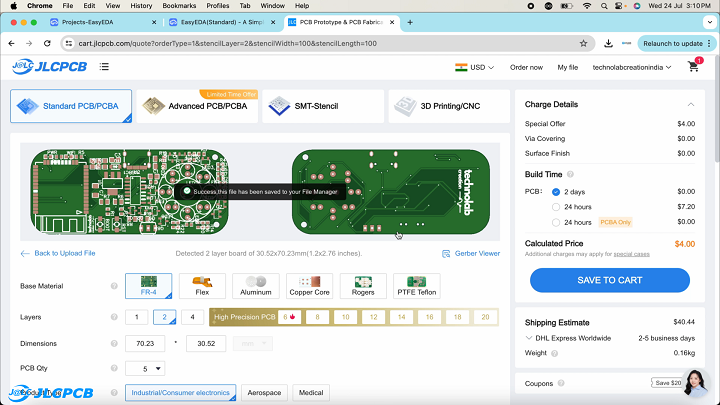This screenshot has height=405, width=720.
Task: Expand technolabcreationindia account menu
Action: [x=631, y=68]
